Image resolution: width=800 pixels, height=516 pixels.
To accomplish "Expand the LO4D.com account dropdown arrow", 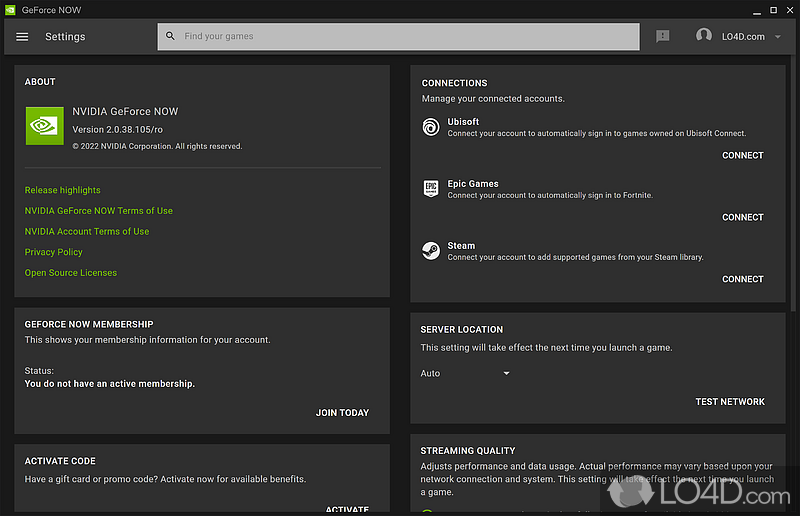I will (x=778, y=37).
